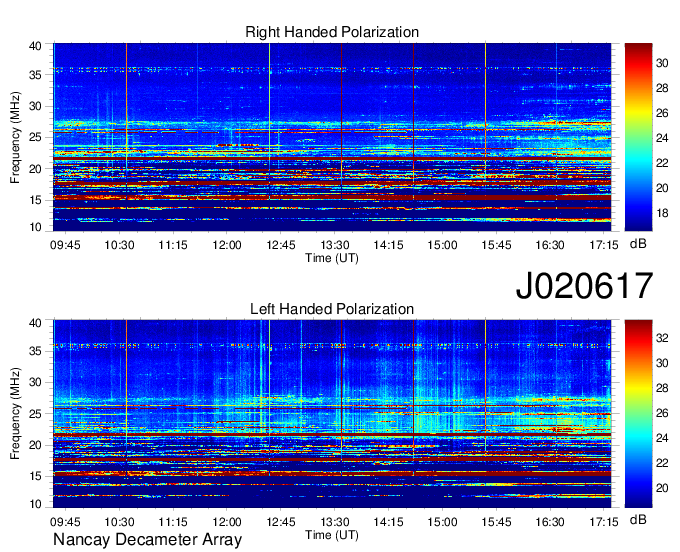Click the 12:00 time tick on left-handed plot

pyautogui.click(x=227, y=521)
